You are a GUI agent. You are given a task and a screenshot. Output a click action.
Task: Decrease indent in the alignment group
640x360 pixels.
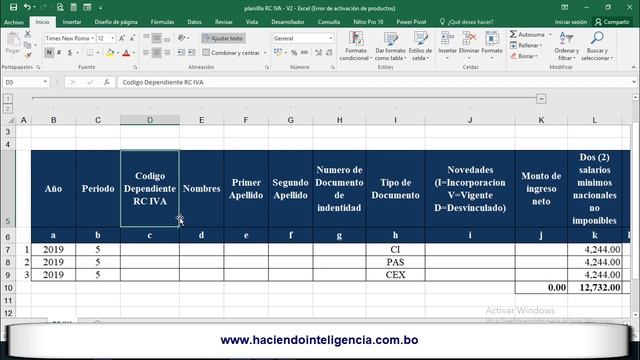pos(181,53)
